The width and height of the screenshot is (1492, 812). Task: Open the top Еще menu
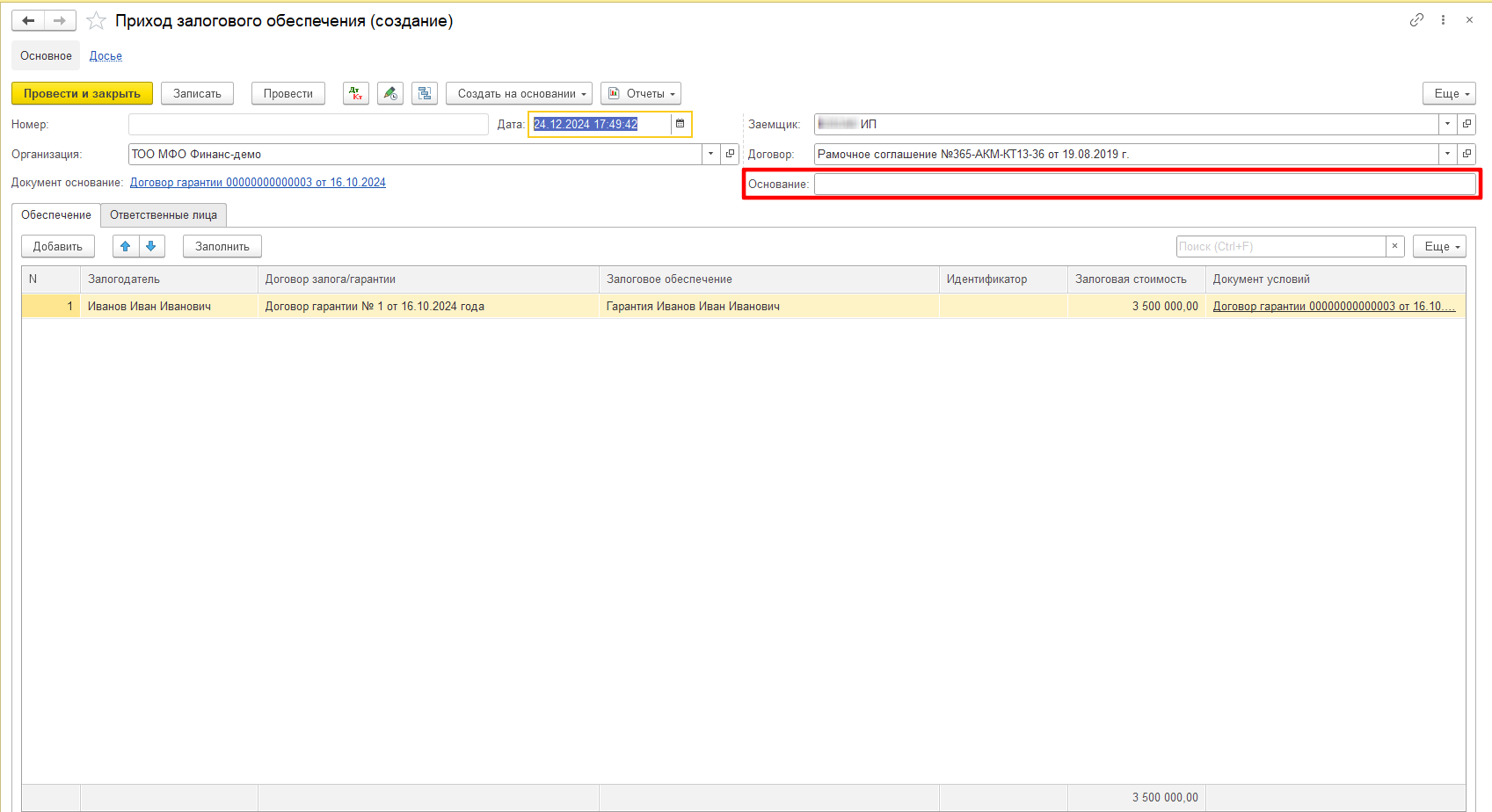1449,93
